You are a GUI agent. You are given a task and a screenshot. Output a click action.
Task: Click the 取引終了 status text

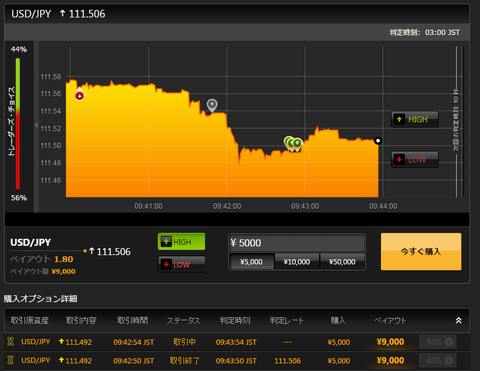coord(185,360)
